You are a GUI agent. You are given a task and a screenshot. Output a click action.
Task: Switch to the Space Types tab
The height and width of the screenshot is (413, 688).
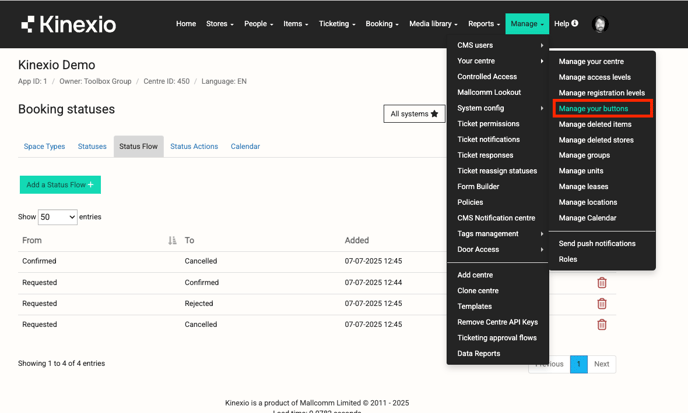coord(44,147)
